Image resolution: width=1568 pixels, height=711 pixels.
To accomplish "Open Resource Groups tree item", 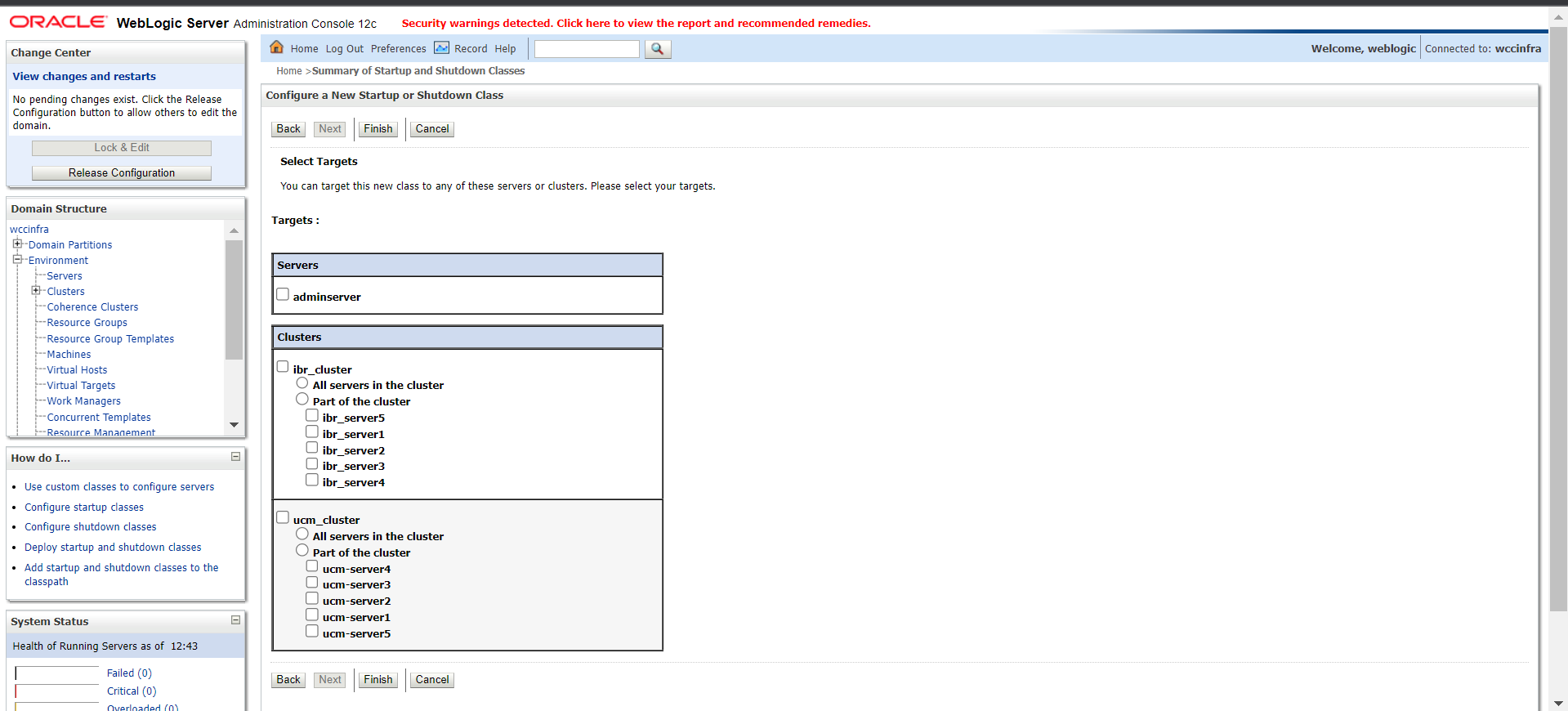I will point(87,323).
